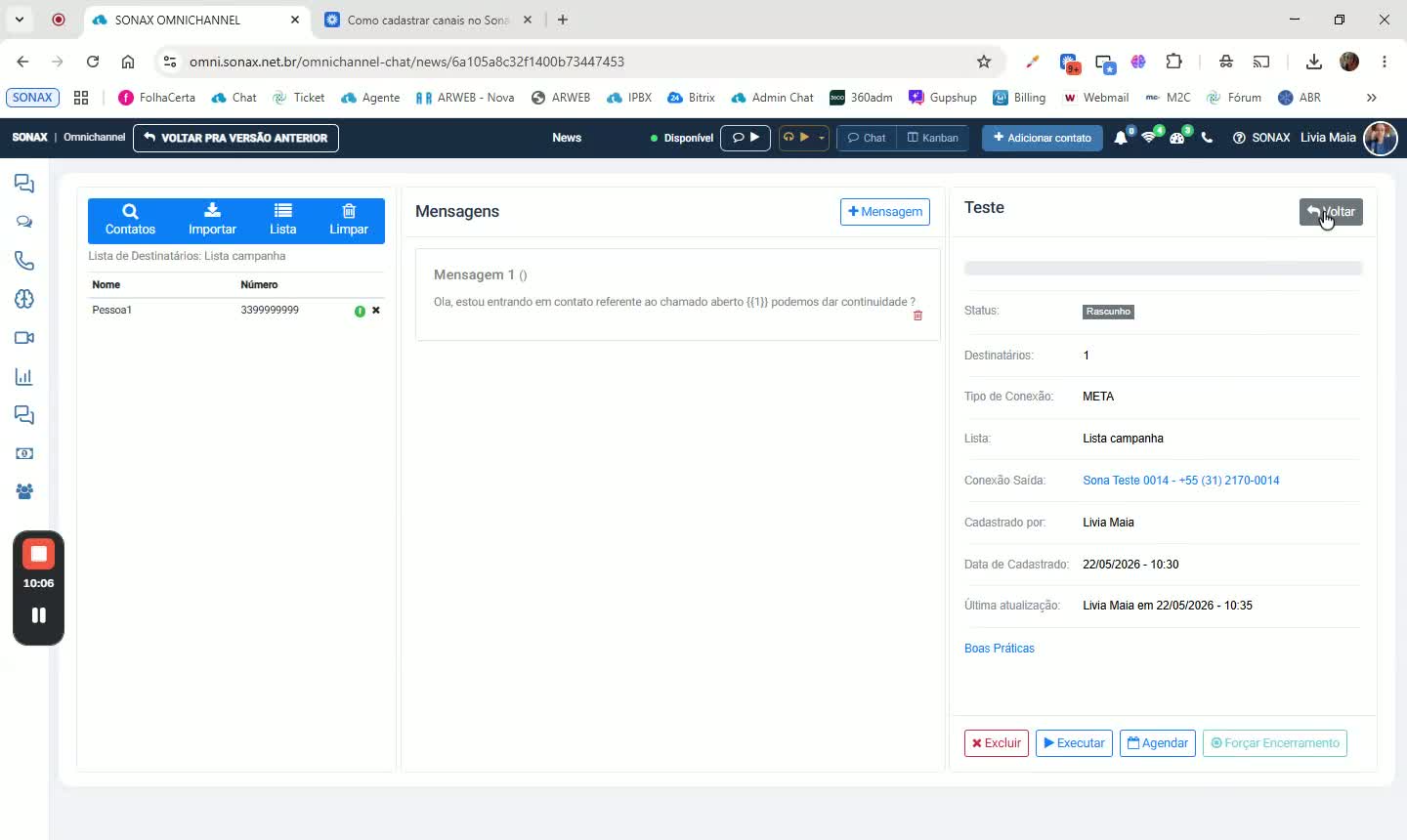Open the Admin Chat bookmark
This screenshot has height=840, width=1407.
[772, 98]
